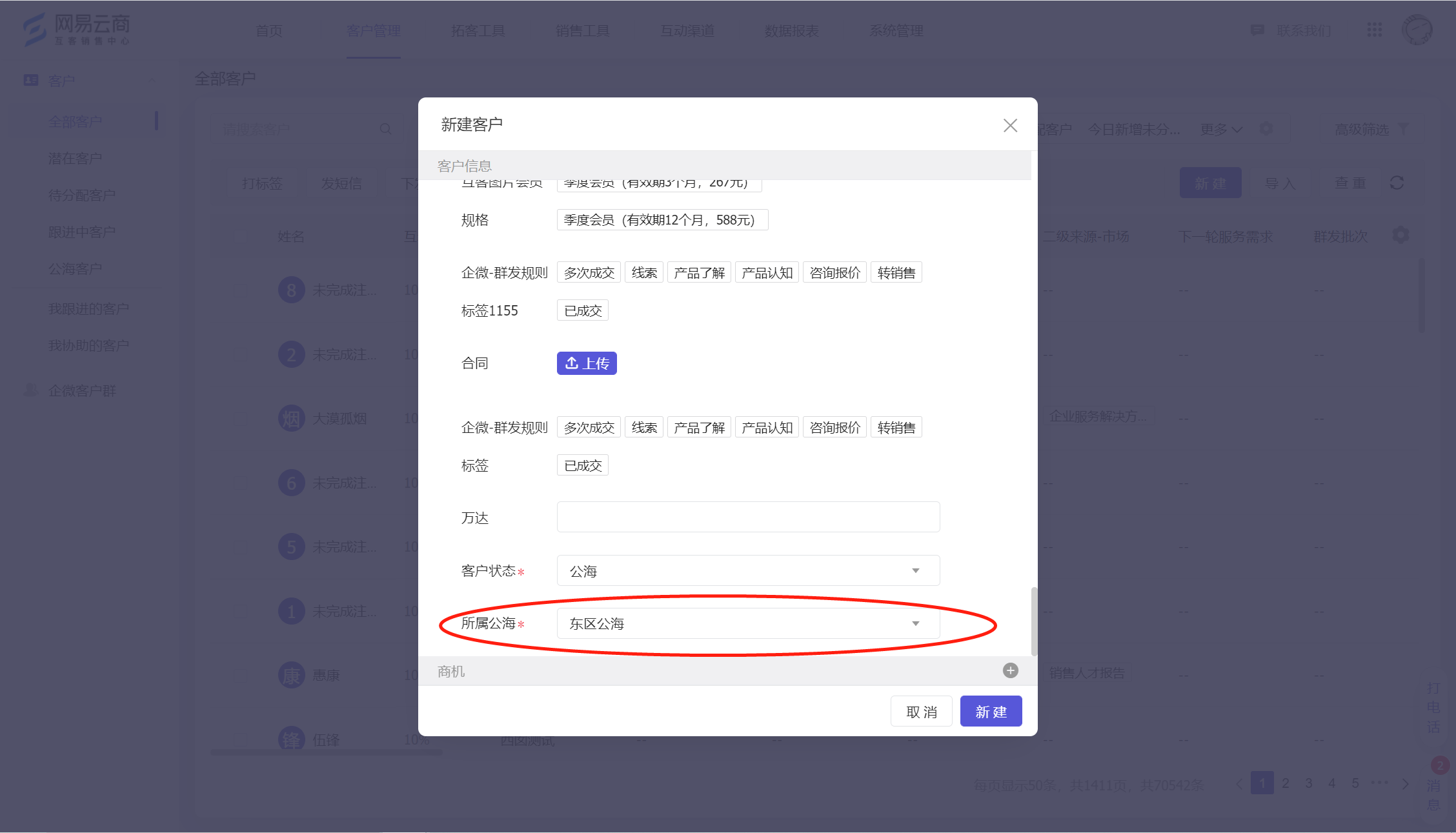The width and height of the screenshot is (1456, 833).
Task: Select 已成交 tag under 标签 field
Action: (582, 465)
